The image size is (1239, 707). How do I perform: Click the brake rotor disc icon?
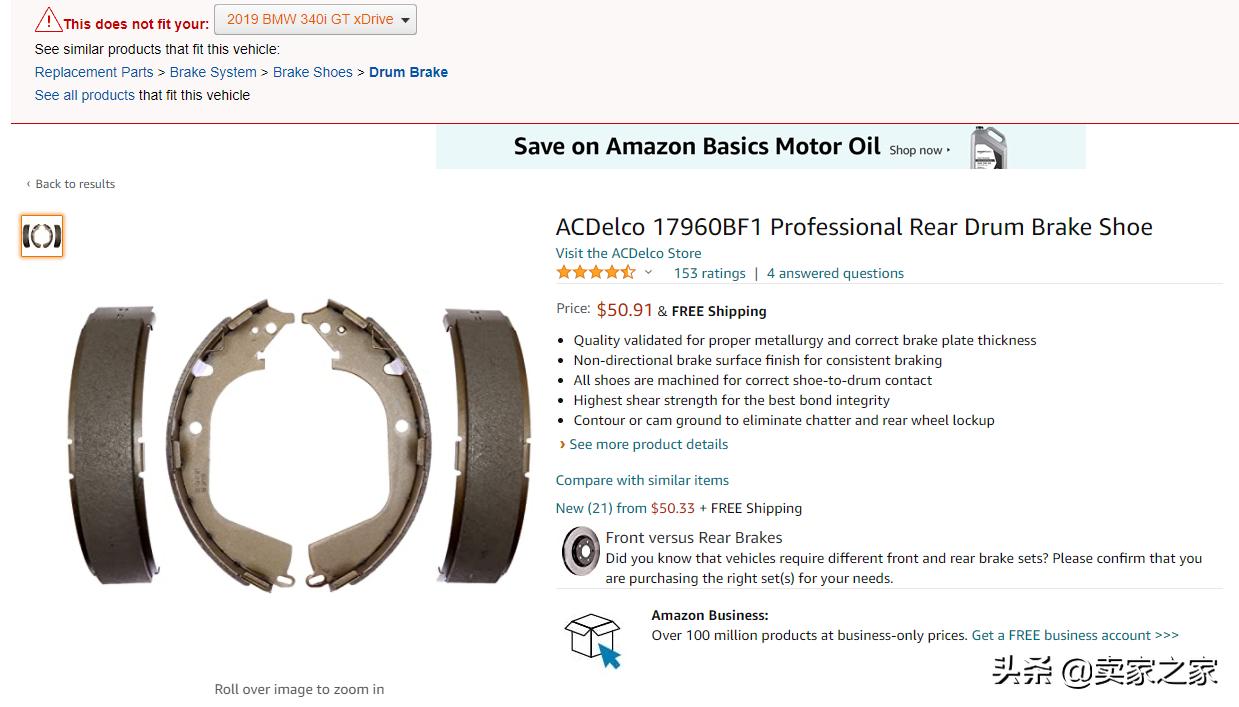[x=580, y=551]
